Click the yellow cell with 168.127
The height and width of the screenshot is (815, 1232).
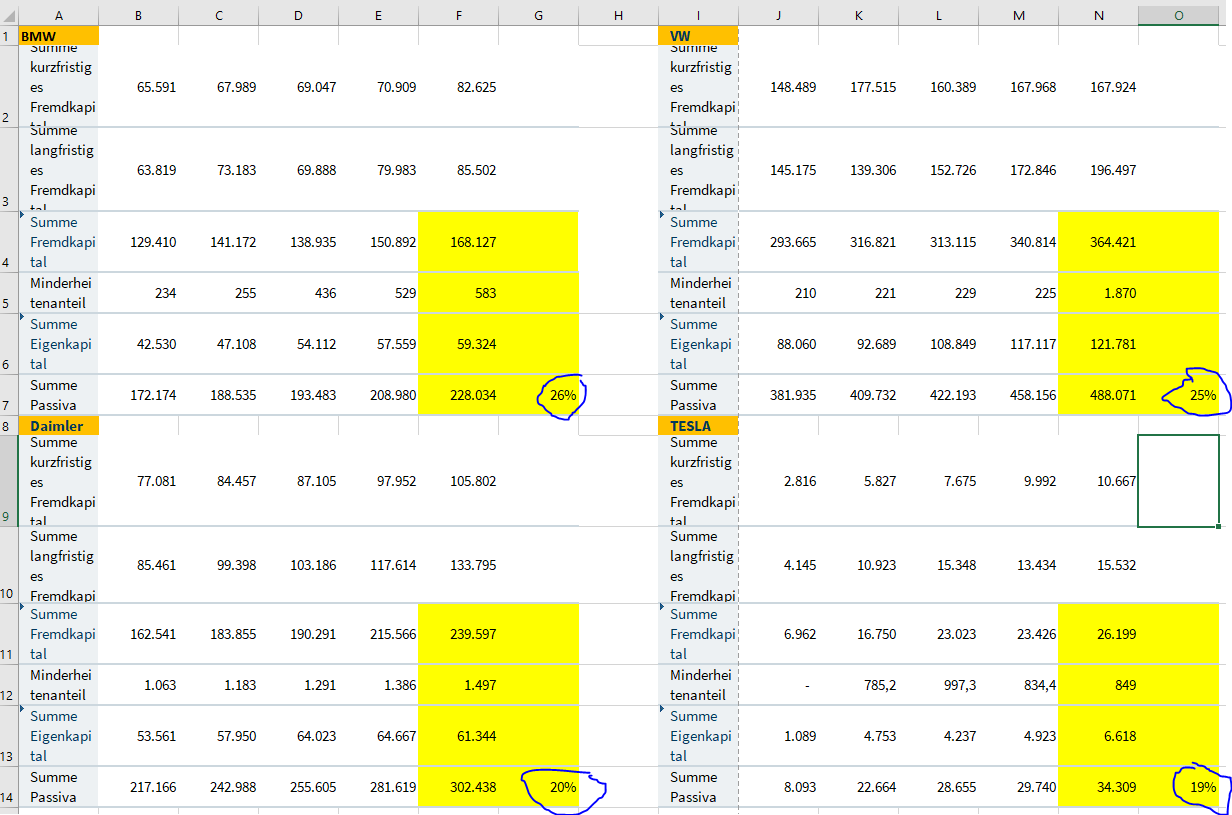coord(458,242)
